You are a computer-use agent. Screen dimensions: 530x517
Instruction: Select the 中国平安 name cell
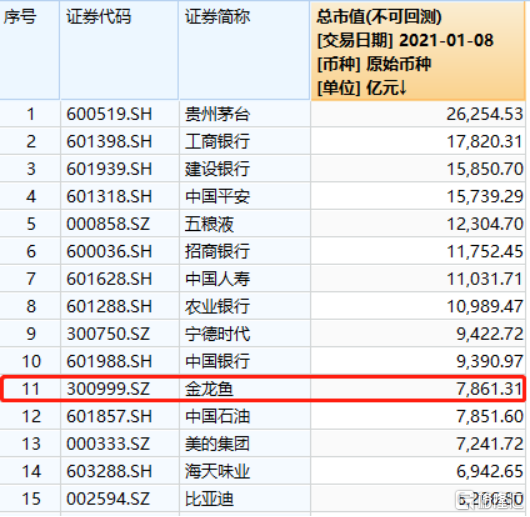pyautogui.click(x=245, y=196)
